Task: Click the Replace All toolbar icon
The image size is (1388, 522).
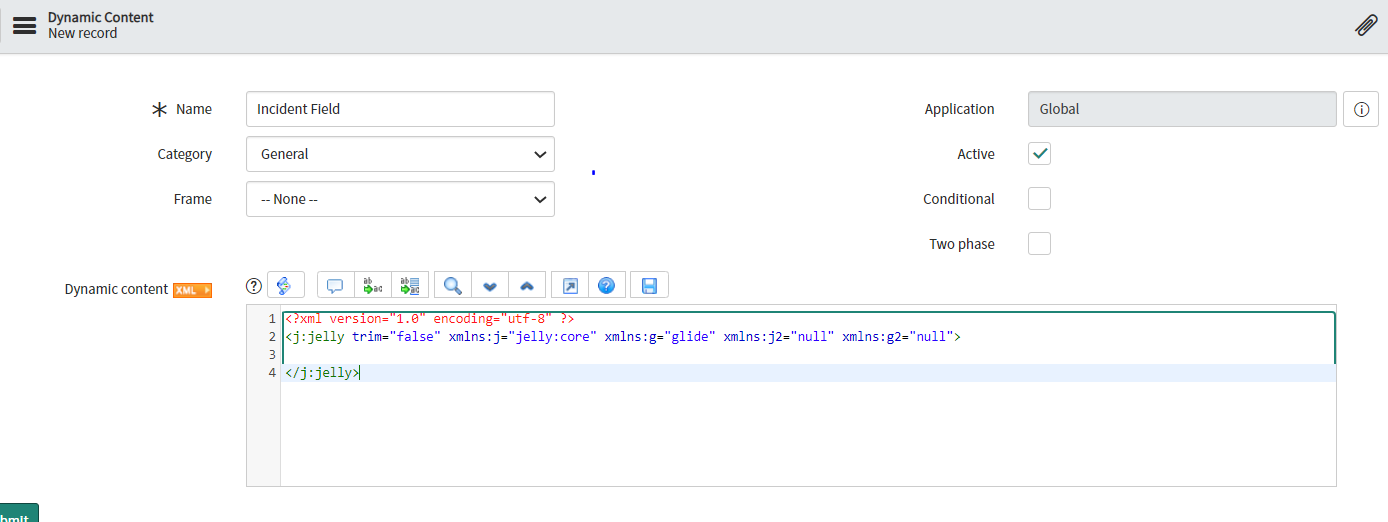Action: click(x=410, y=286)
